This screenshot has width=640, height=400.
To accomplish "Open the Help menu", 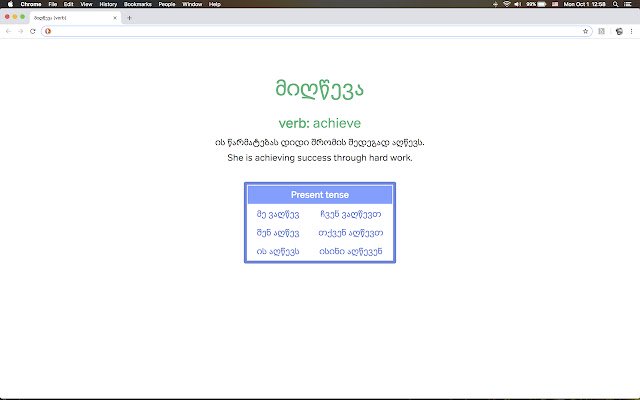I will [x=215, y=4].
